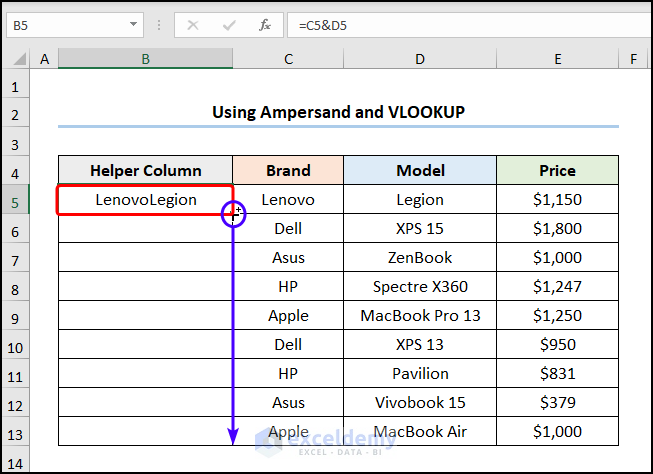Select the empty Helper Column cell in row 12

point(145,402)
